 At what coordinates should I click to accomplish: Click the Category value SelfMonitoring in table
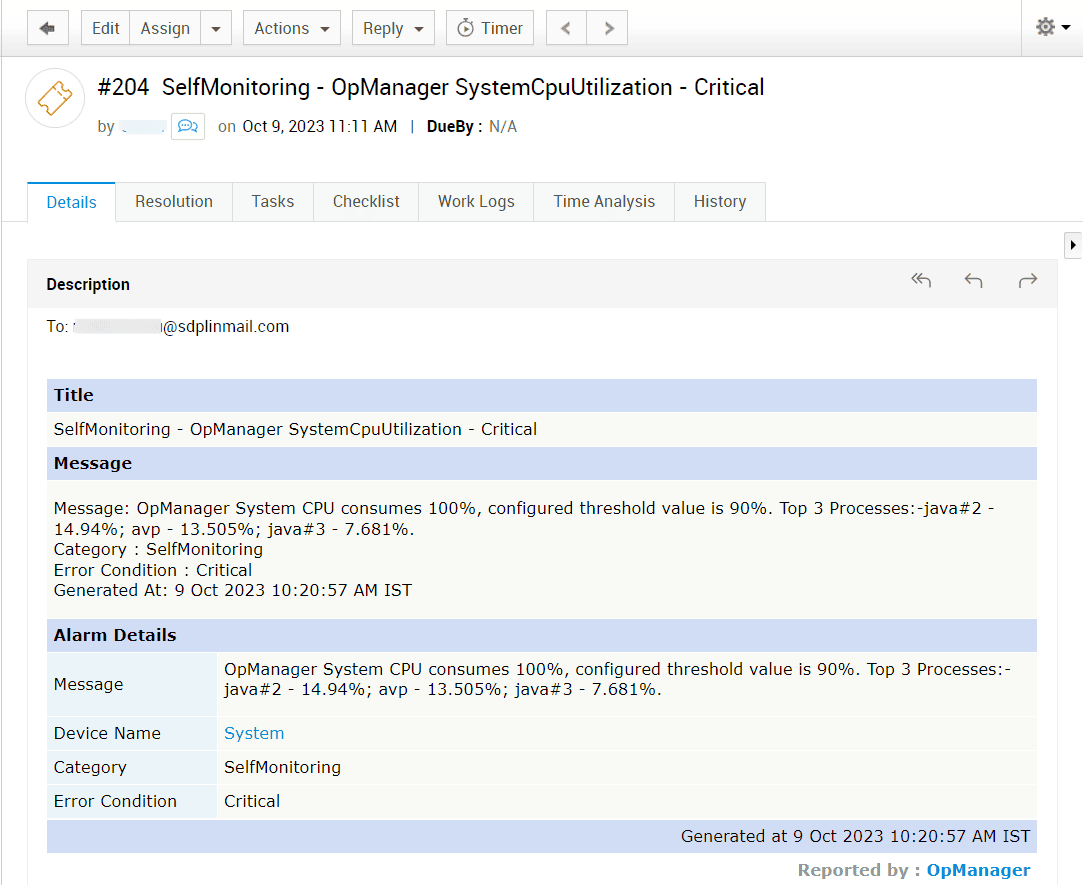pyautogui.click(x=282, y=768)
